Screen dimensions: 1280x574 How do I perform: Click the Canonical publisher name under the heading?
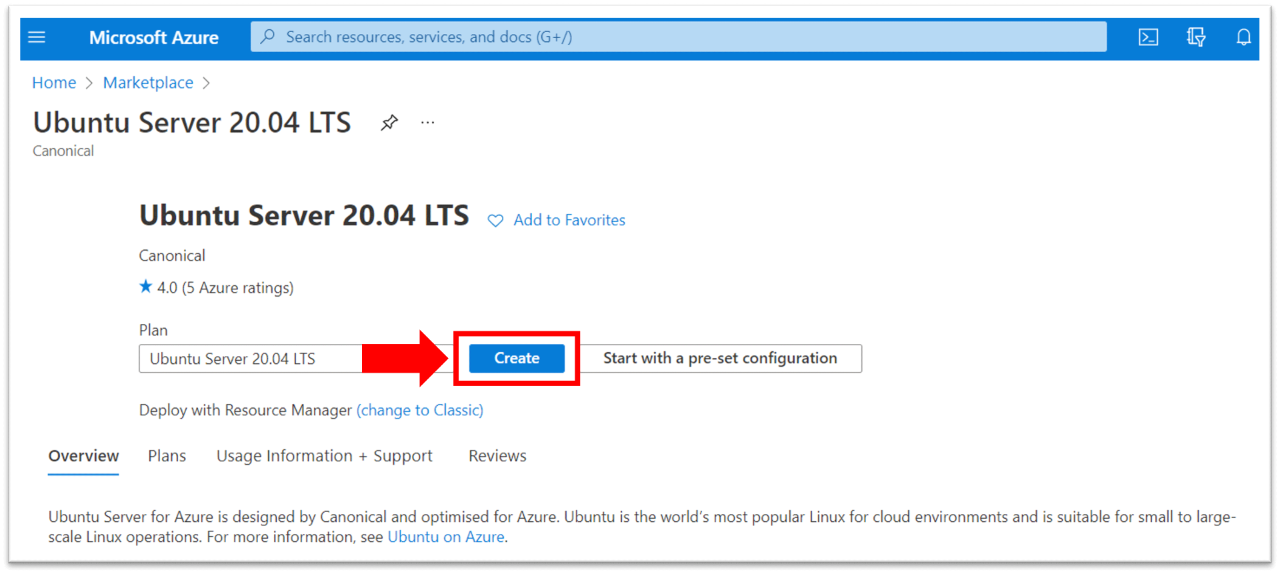(x=172, y=256)
